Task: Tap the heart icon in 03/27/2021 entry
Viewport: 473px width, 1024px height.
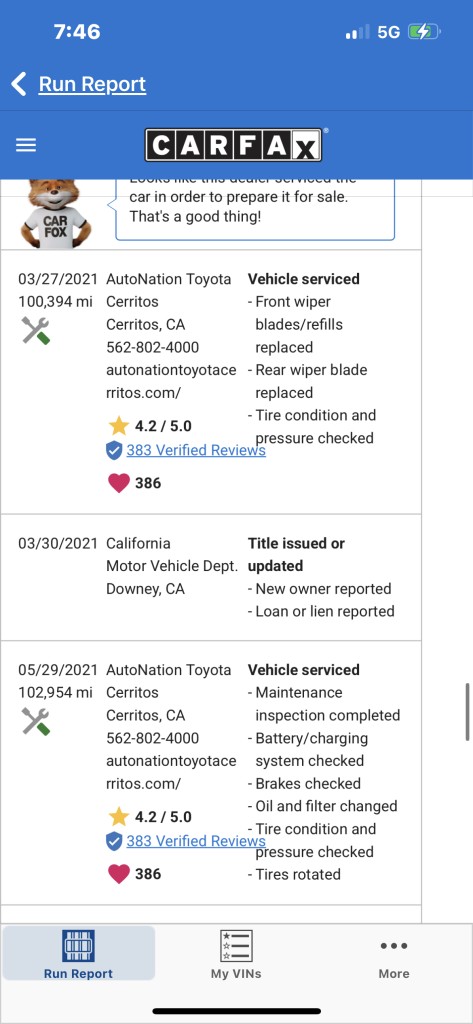Action: pos(118,483)
